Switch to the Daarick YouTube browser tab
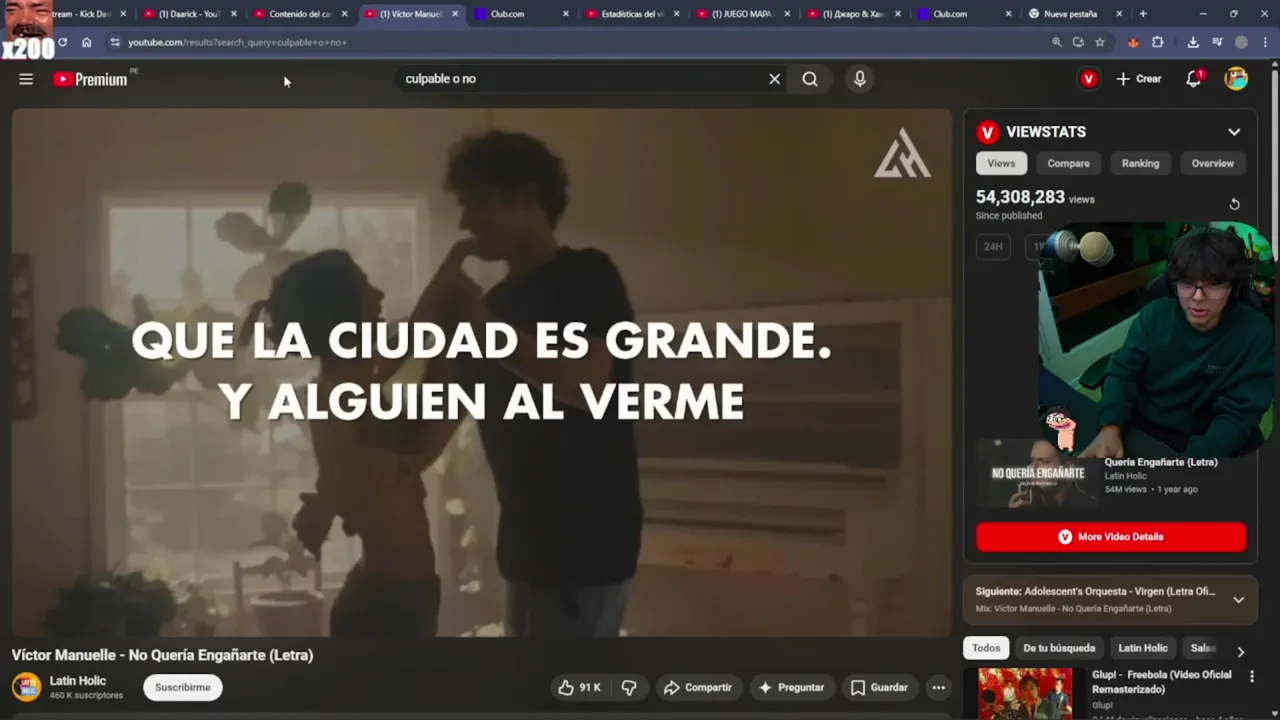 189,14
